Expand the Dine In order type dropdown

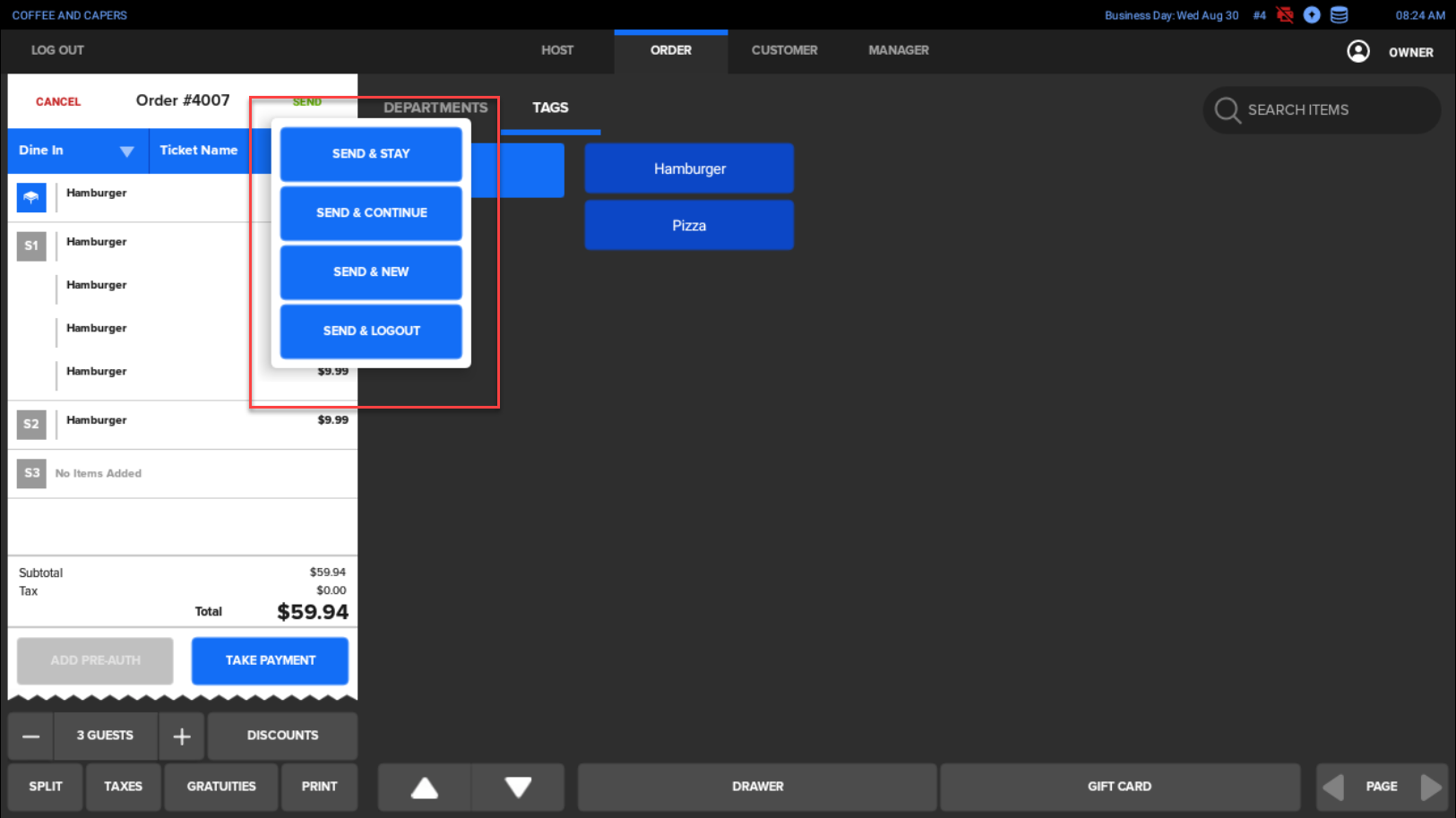(78, 151)
